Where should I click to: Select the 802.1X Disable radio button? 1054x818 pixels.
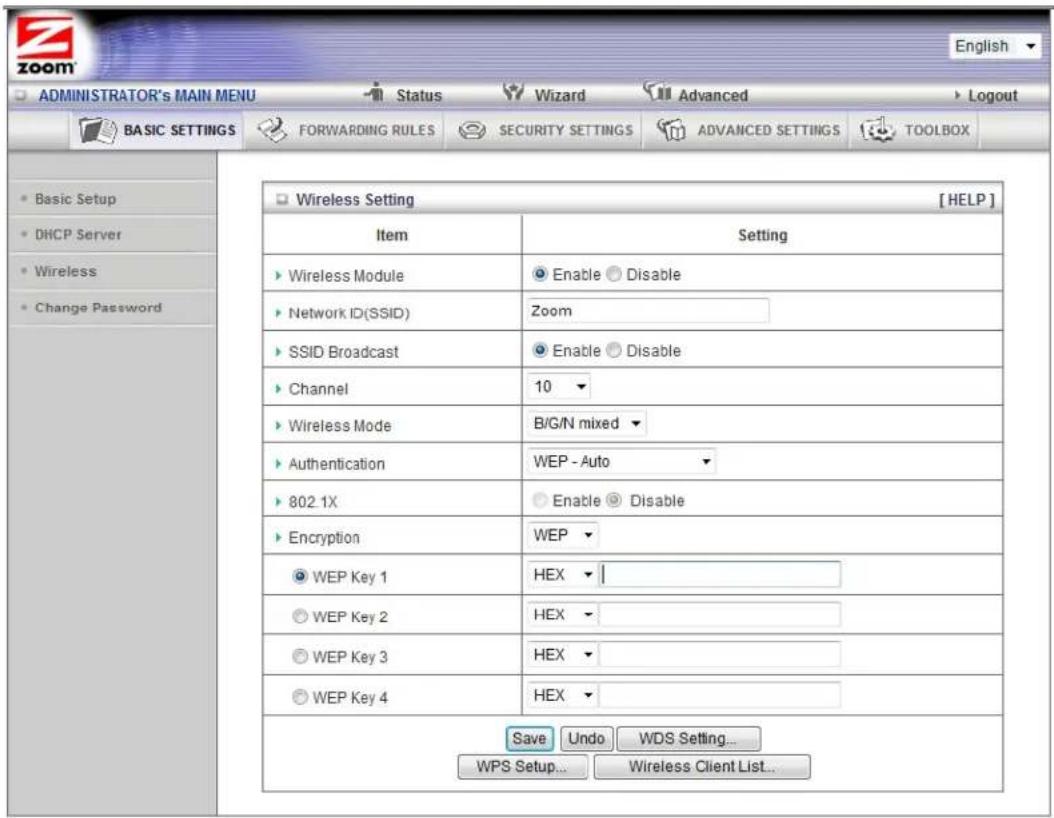pos(614,500)
